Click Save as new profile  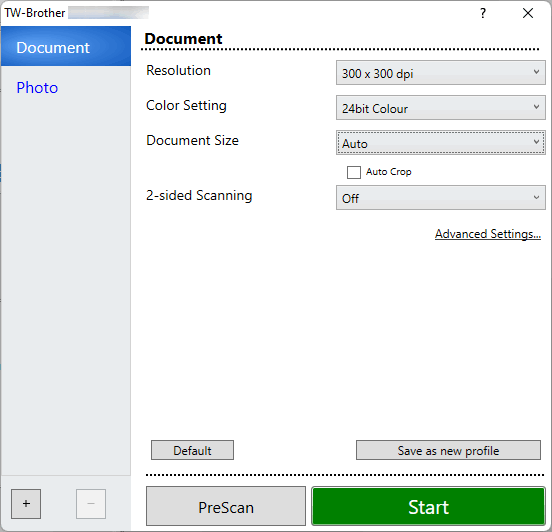(448, 450)
